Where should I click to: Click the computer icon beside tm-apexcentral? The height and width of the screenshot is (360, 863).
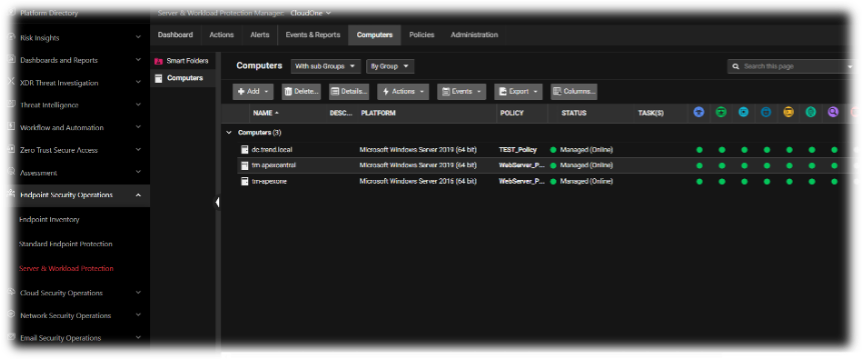point(245,165)
